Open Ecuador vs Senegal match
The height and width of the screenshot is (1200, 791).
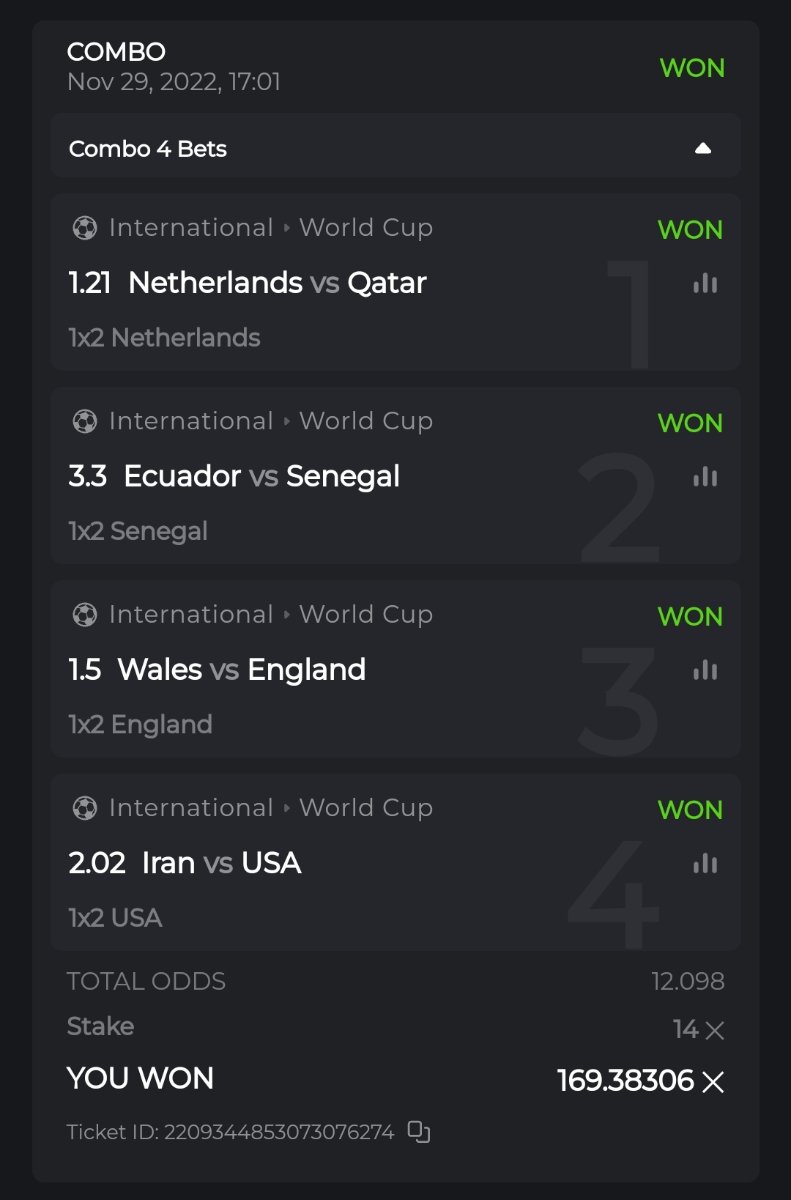261,476
